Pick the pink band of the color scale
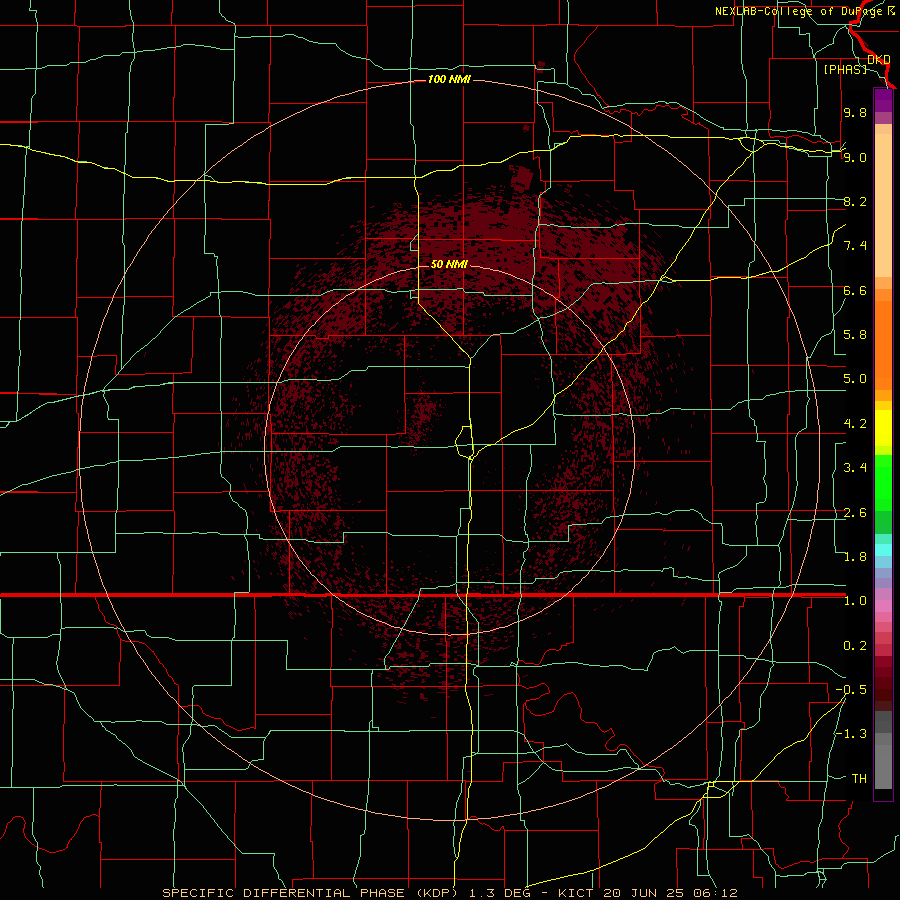 point(883,606)
